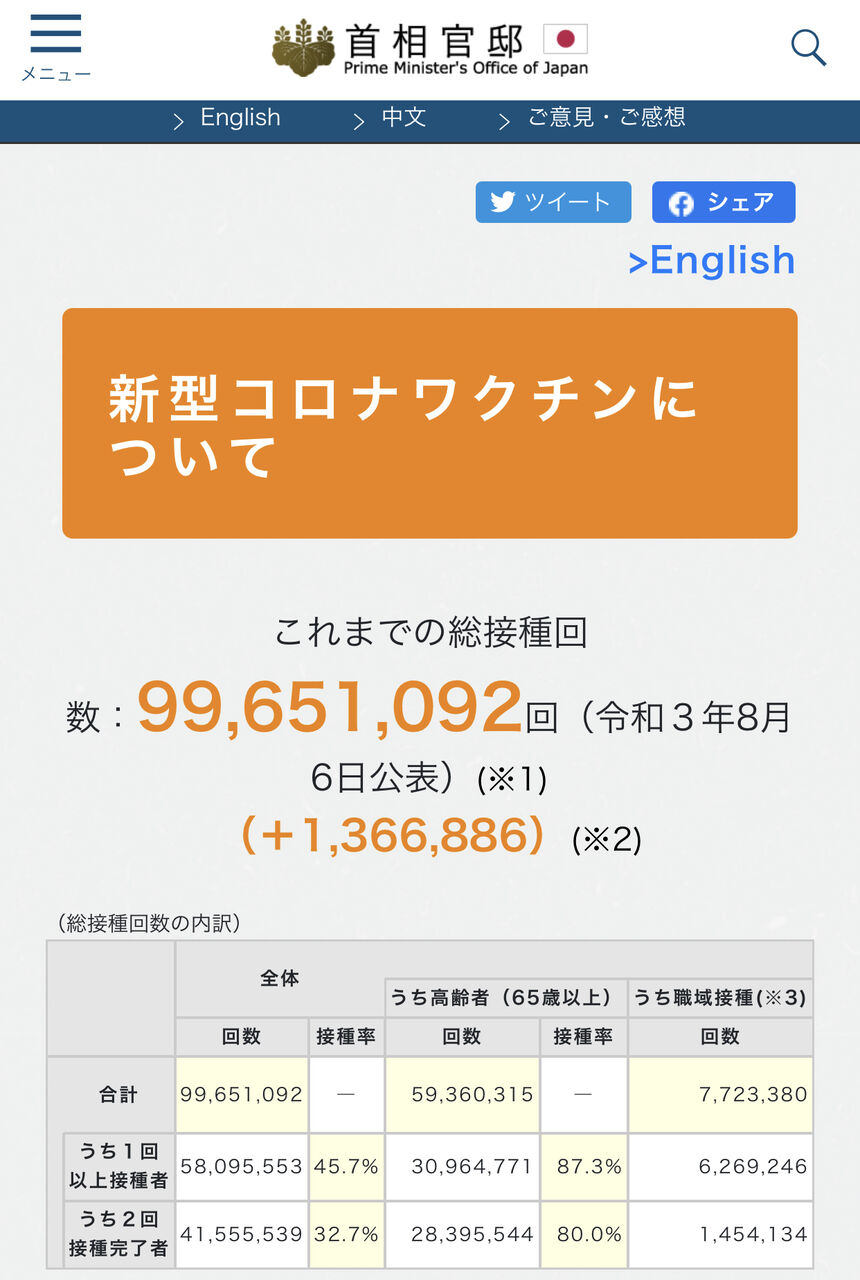Click the Japanese flag icon in the header
This screenshot has width=860, height=1280.
565,39
